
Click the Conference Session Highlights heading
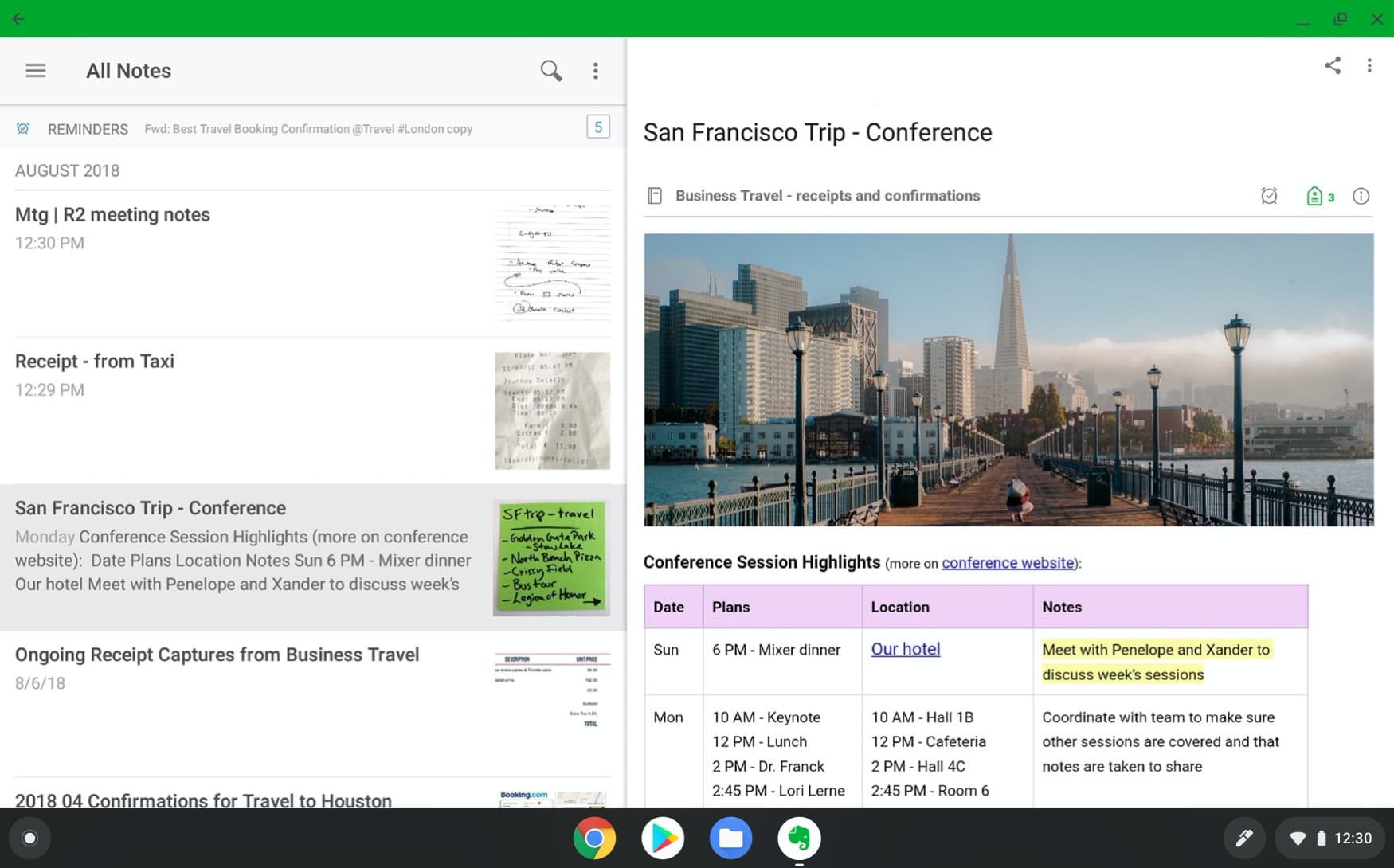pos(762,562)
